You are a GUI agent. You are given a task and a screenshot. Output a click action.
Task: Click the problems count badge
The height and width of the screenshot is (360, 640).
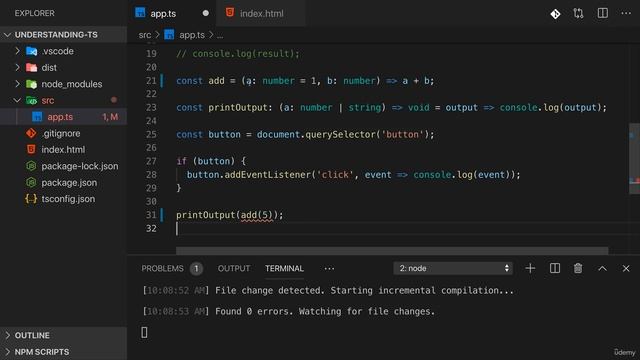click(196, 269)
